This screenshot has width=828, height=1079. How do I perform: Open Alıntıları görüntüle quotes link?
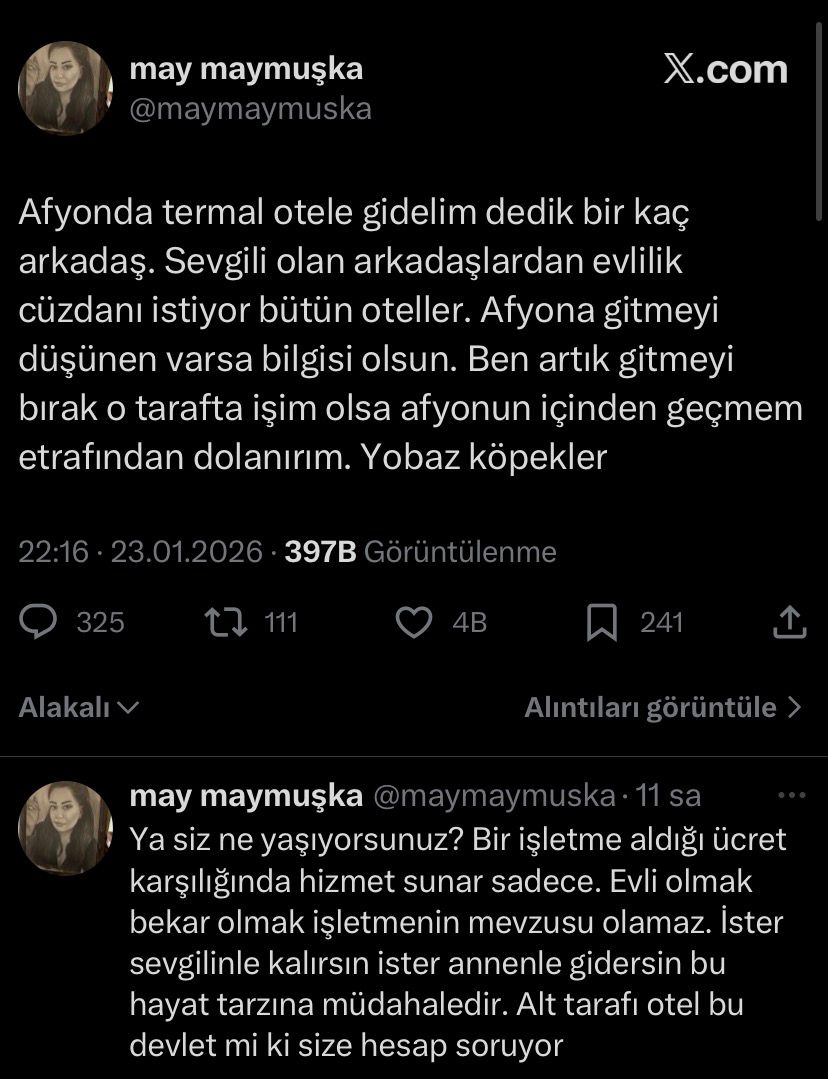click(663, 708)
